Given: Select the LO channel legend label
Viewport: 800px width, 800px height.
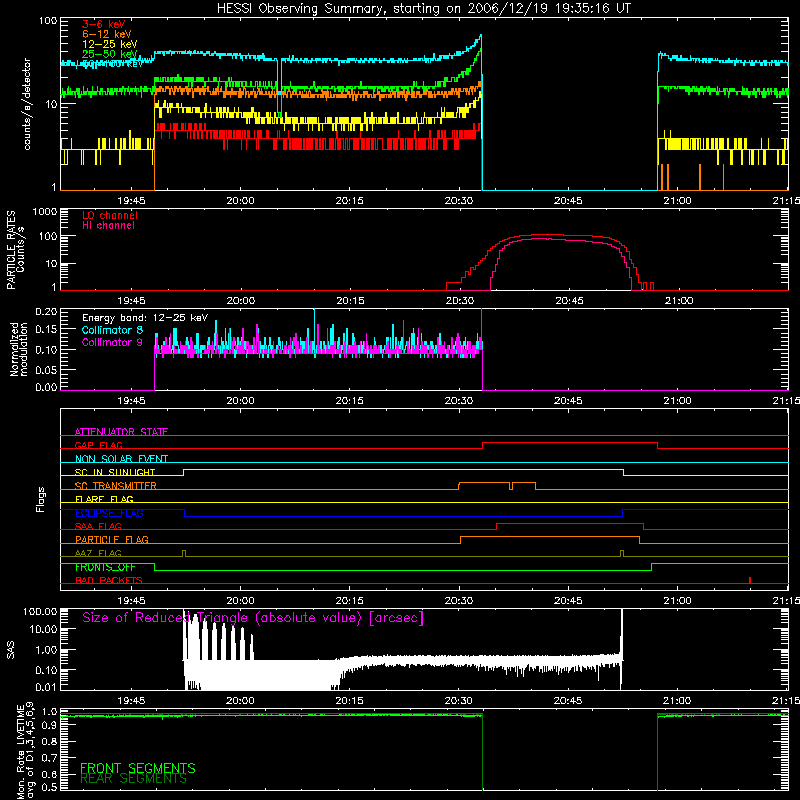Looking at the screenshot, I should (x=110, y=215).
